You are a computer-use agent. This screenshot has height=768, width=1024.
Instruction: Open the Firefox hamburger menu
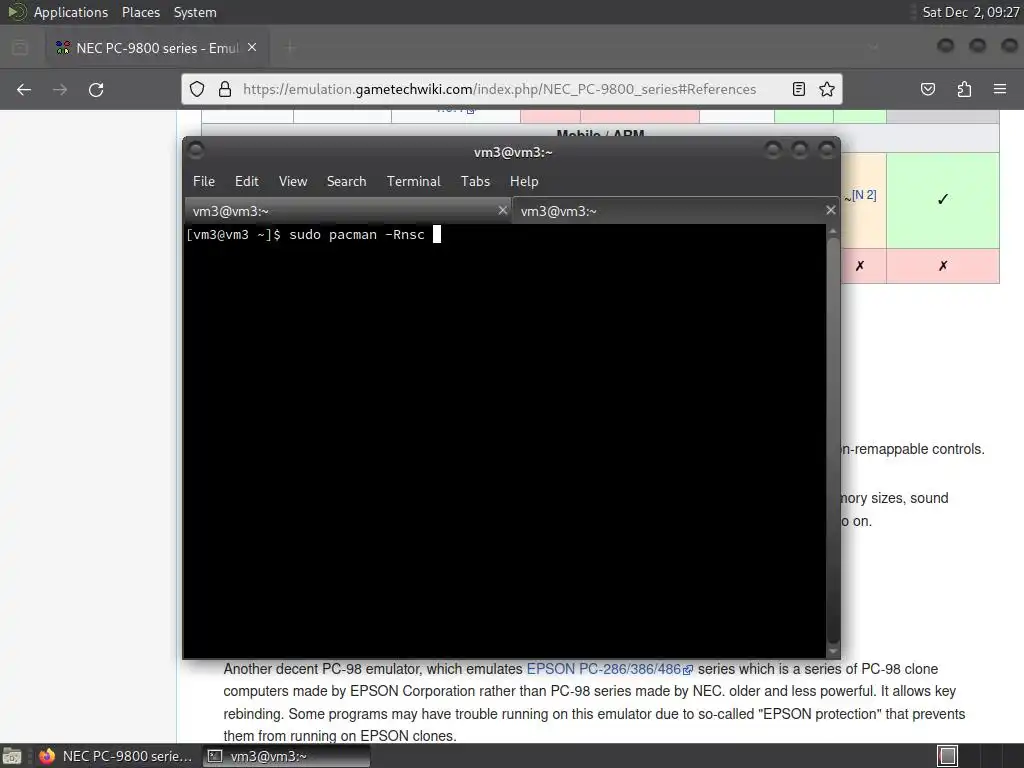click(x=1000, y=89)
